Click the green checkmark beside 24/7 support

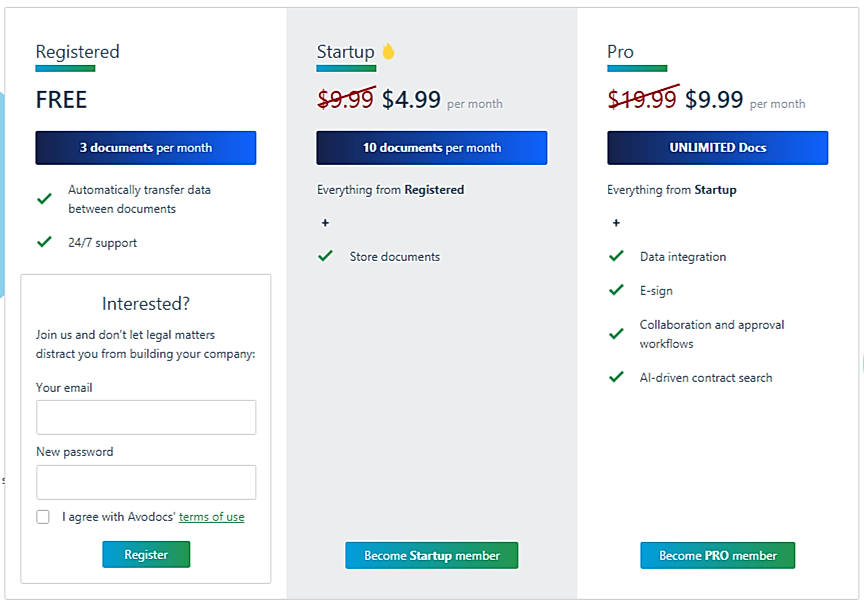(x=45, y=241)
